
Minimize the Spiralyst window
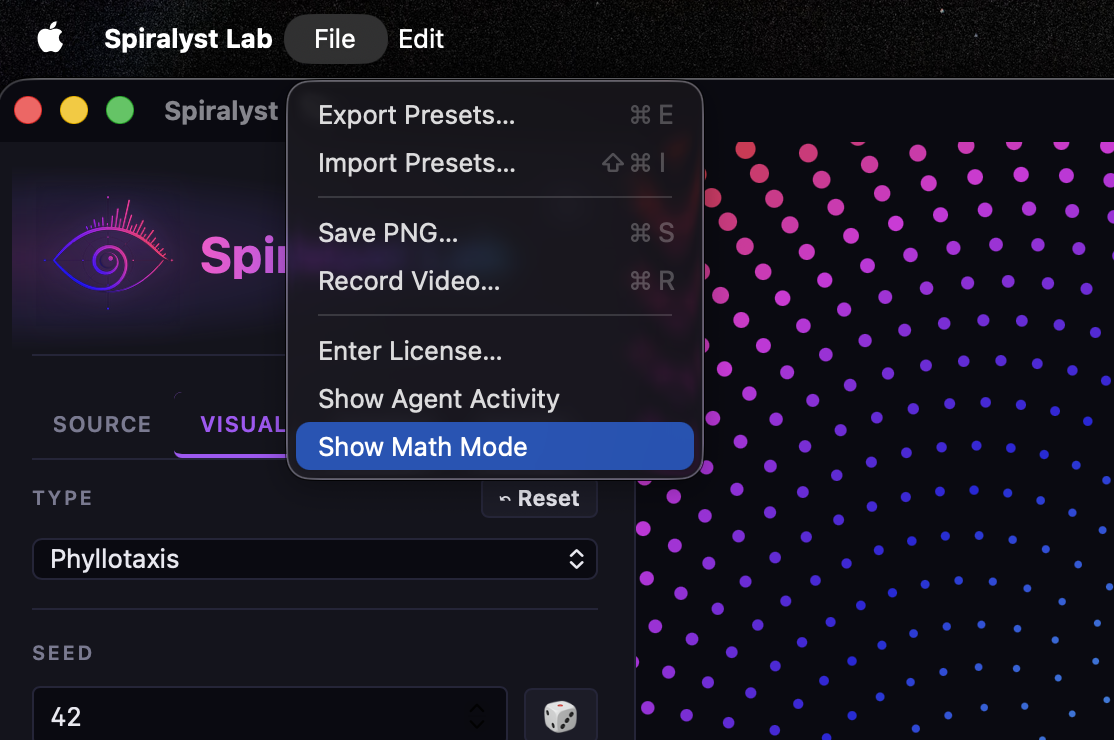pos(74,111)
